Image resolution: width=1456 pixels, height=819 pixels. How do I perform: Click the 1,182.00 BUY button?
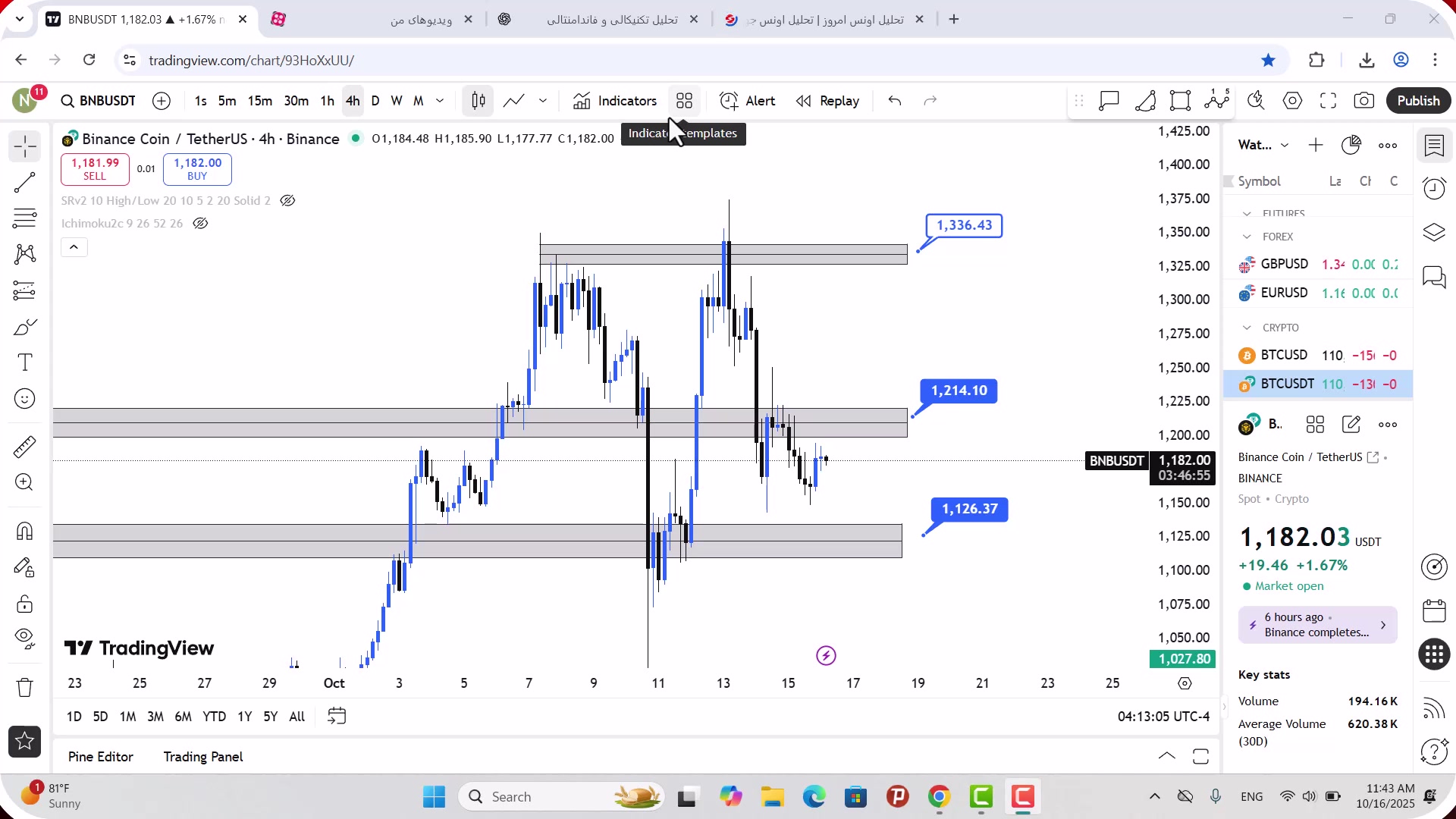pyautogui.click(x=197, y=169)
